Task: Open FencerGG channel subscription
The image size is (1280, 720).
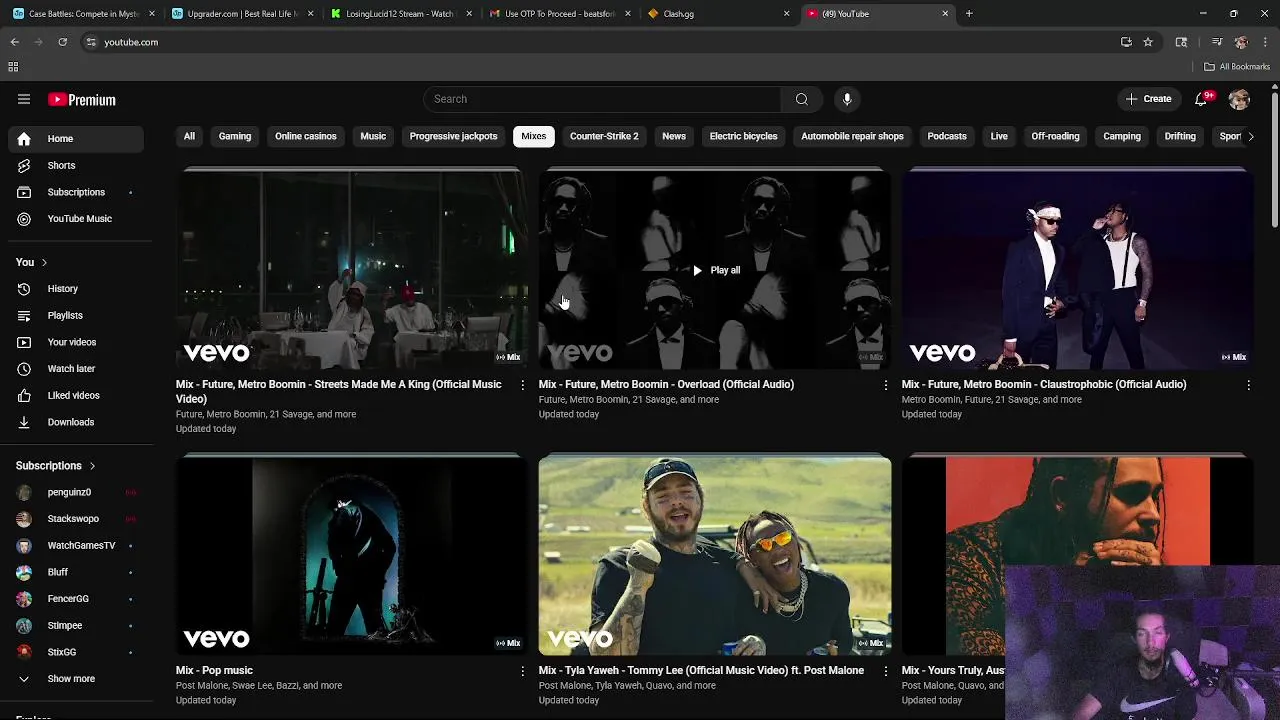Action: click(x=76, y=599)
